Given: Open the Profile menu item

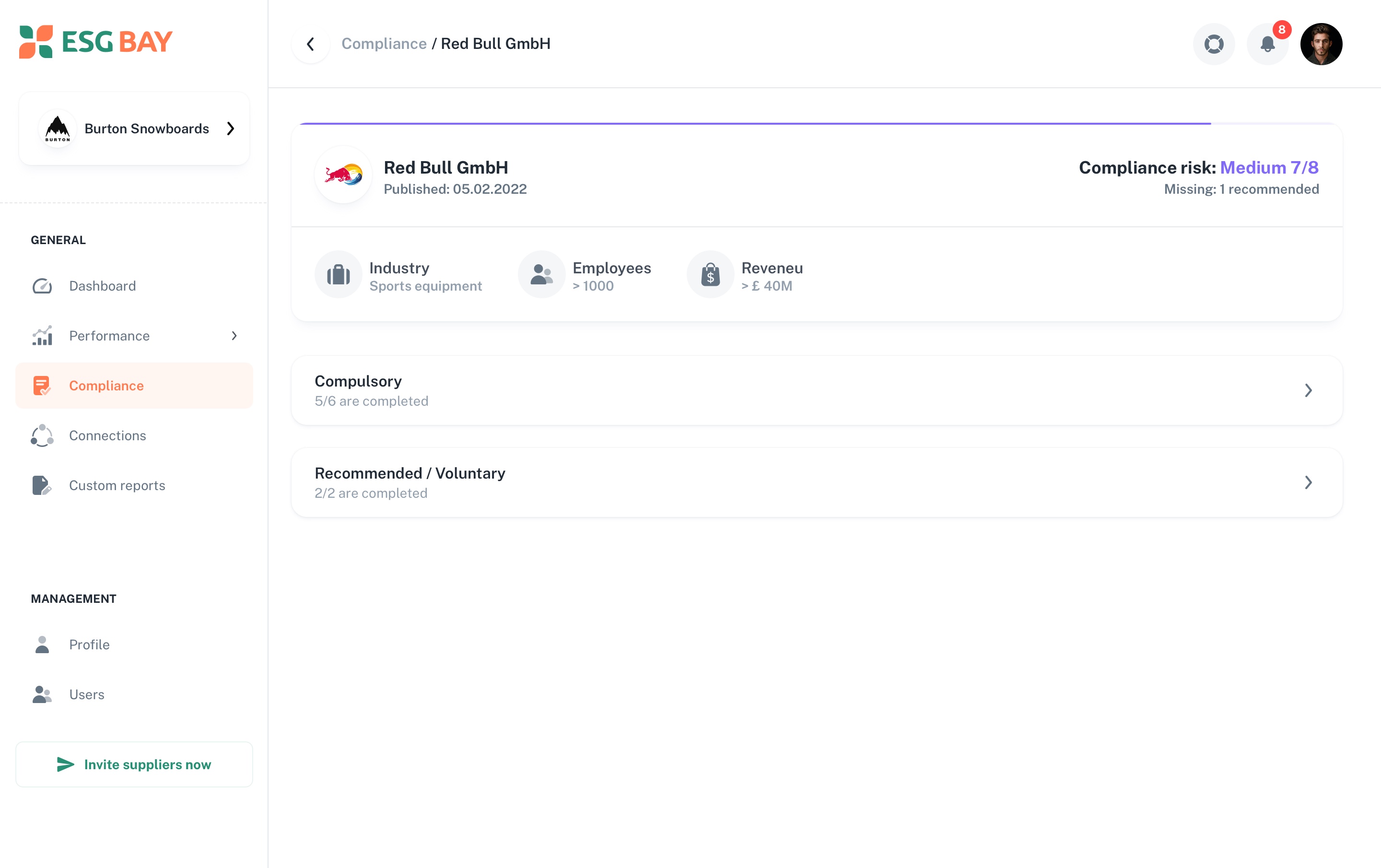Looking at the screenshot, I should pyautogui.click(x=134, y=644).
